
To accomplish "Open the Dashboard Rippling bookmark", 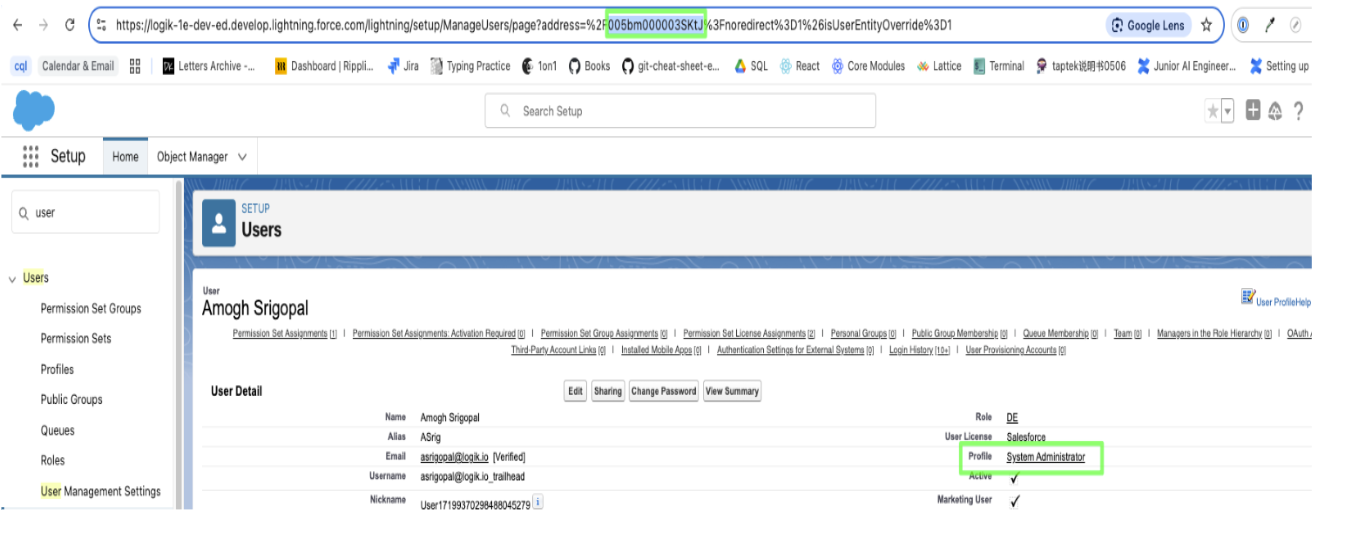I will click(324, 66).
